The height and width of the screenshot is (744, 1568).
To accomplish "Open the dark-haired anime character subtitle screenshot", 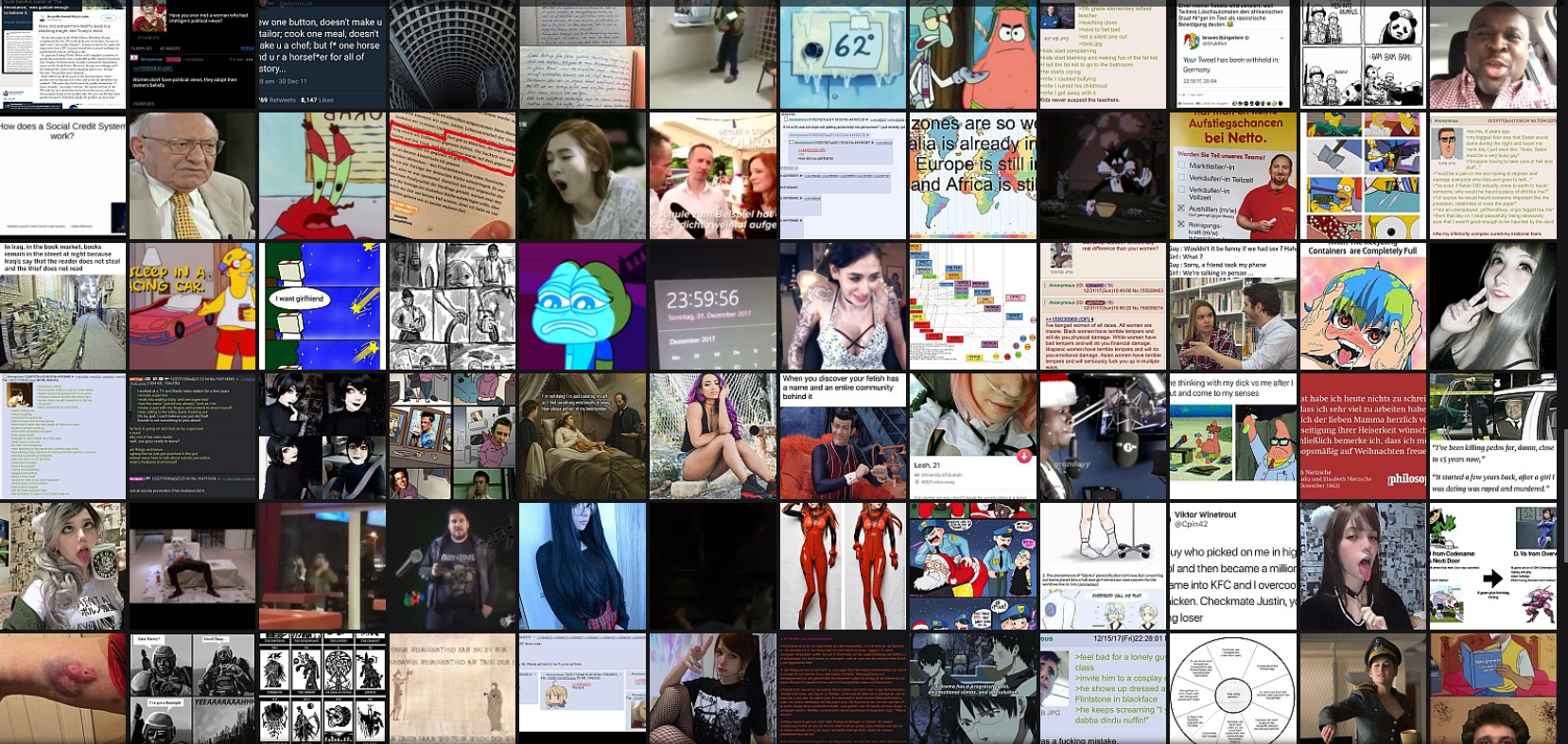I will tap(972, 688).
